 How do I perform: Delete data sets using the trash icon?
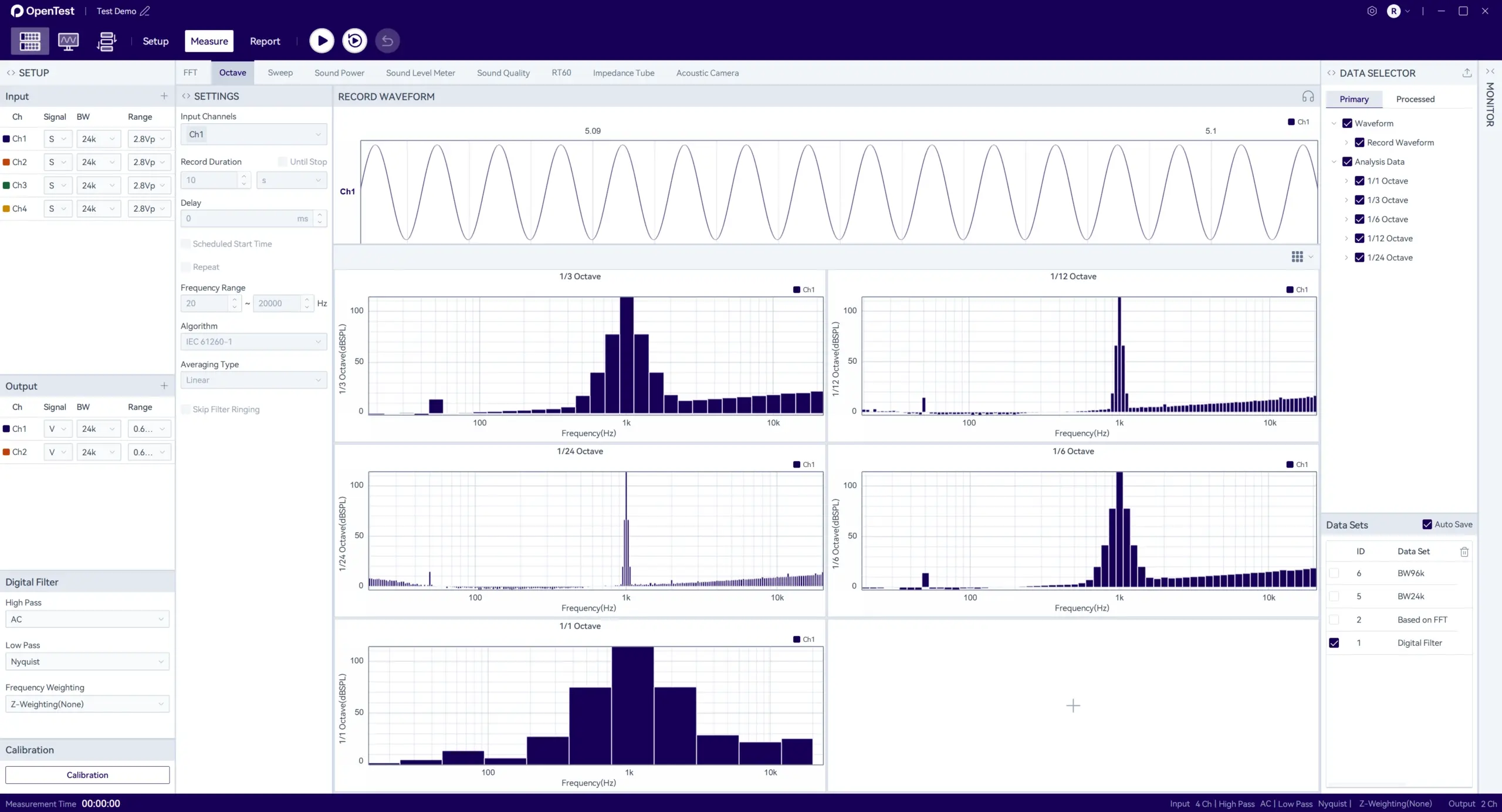pyautogui.click(x=1464, y=552)
